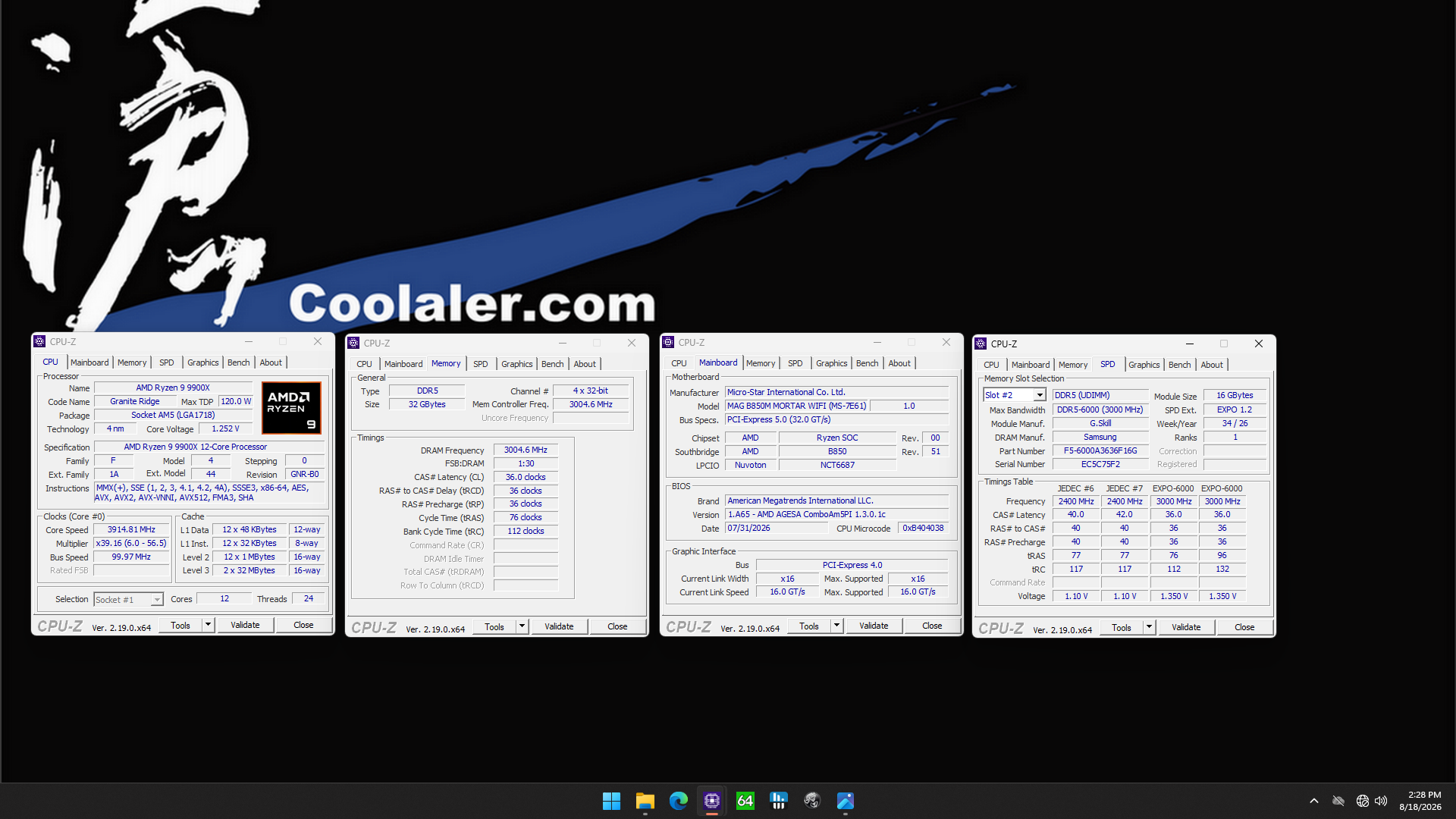The image size is (1456, 819).
Task: Click the Core Speed 3914.81 MHz value
Action: click(x=131, y=530)
